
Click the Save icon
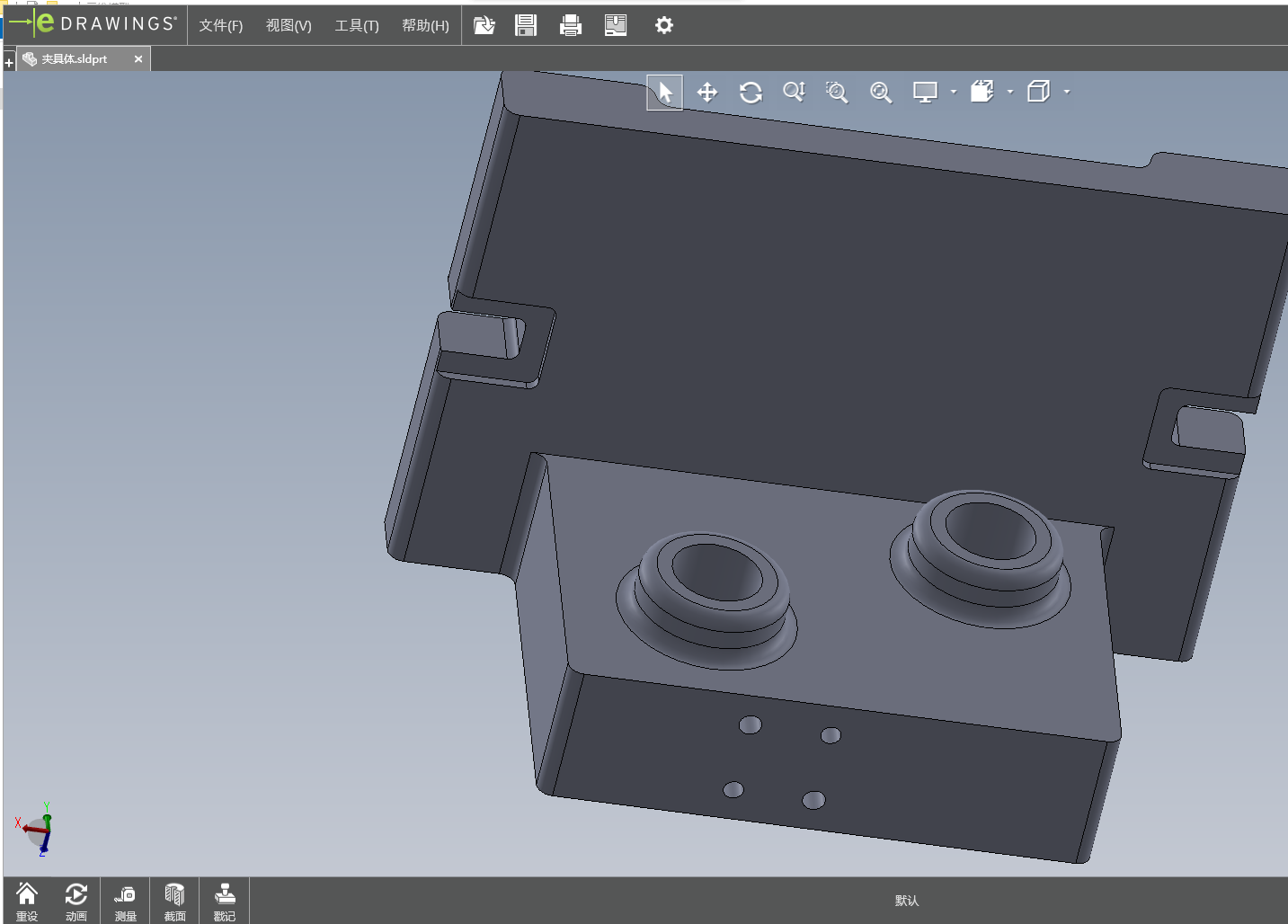526,25
